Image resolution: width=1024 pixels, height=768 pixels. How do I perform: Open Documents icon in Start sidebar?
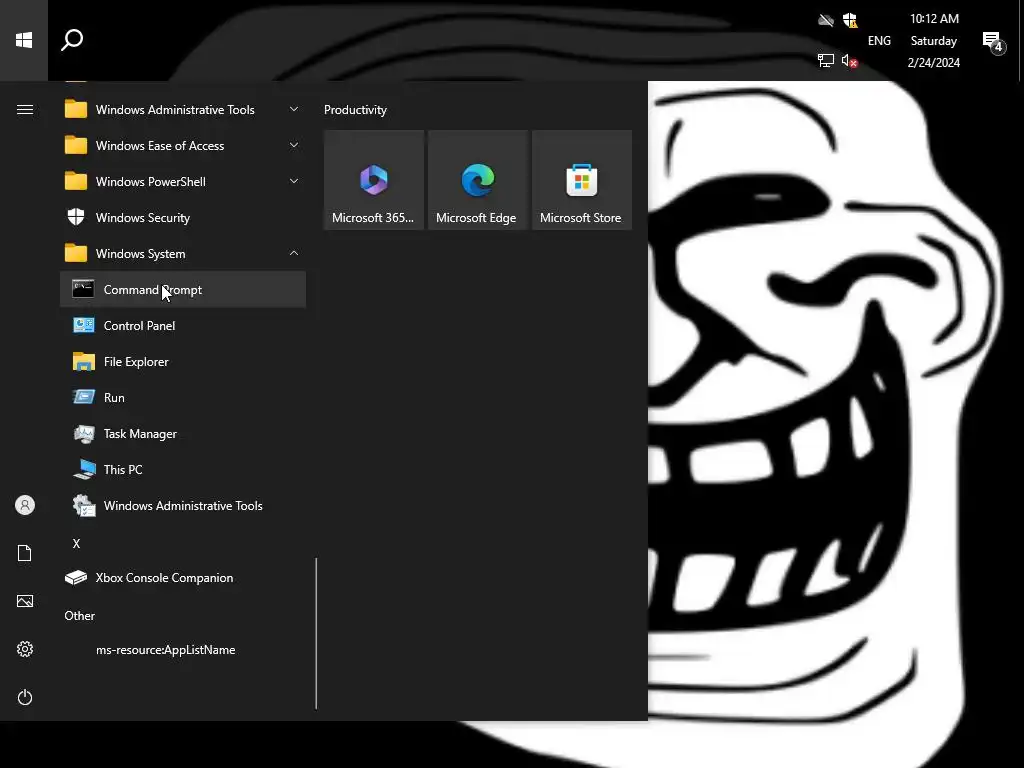[25, 553]
